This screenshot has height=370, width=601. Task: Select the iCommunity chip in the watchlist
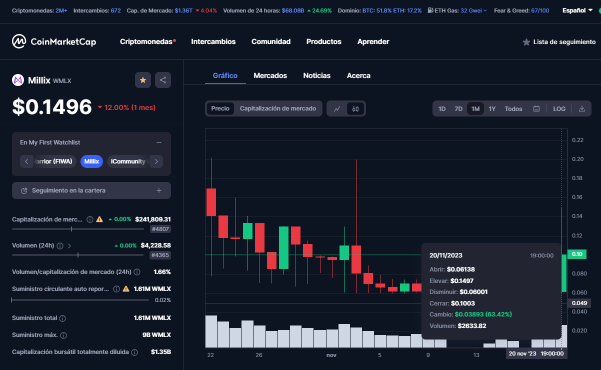tap(128, 161)
